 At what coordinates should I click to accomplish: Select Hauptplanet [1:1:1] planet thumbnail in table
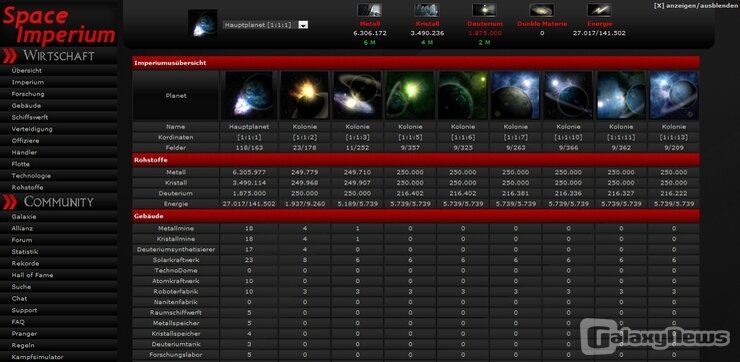pyautogui.click(x=249, y=95)
